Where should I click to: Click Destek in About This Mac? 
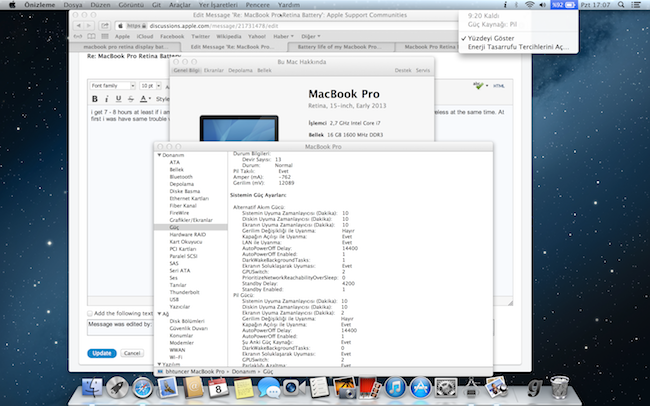(403, 71)
